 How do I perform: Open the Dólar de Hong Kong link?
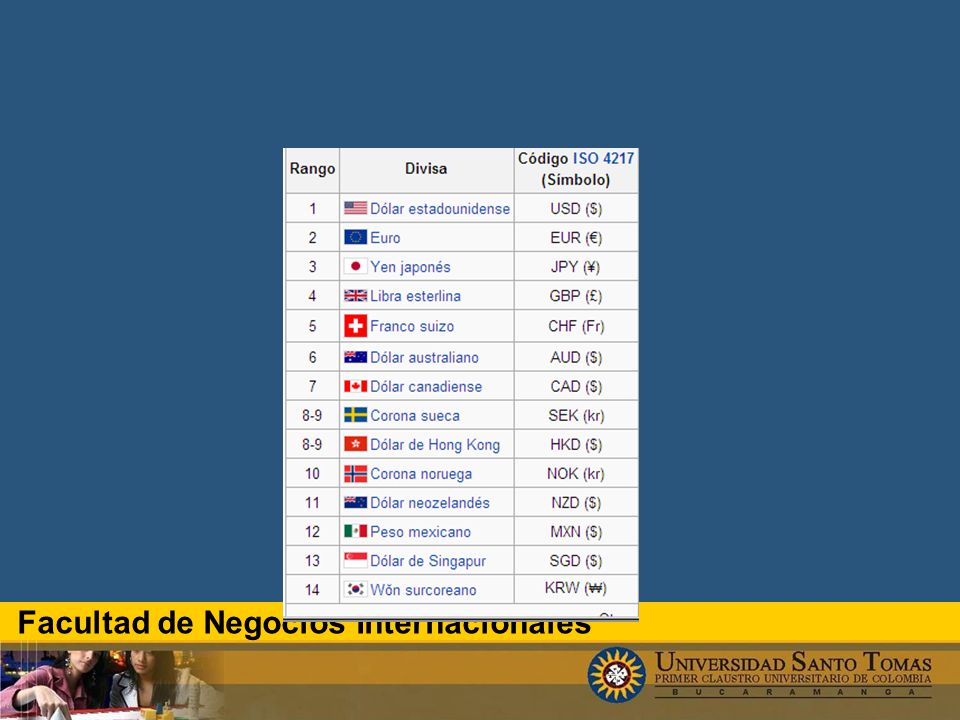(x=435, y=445)
